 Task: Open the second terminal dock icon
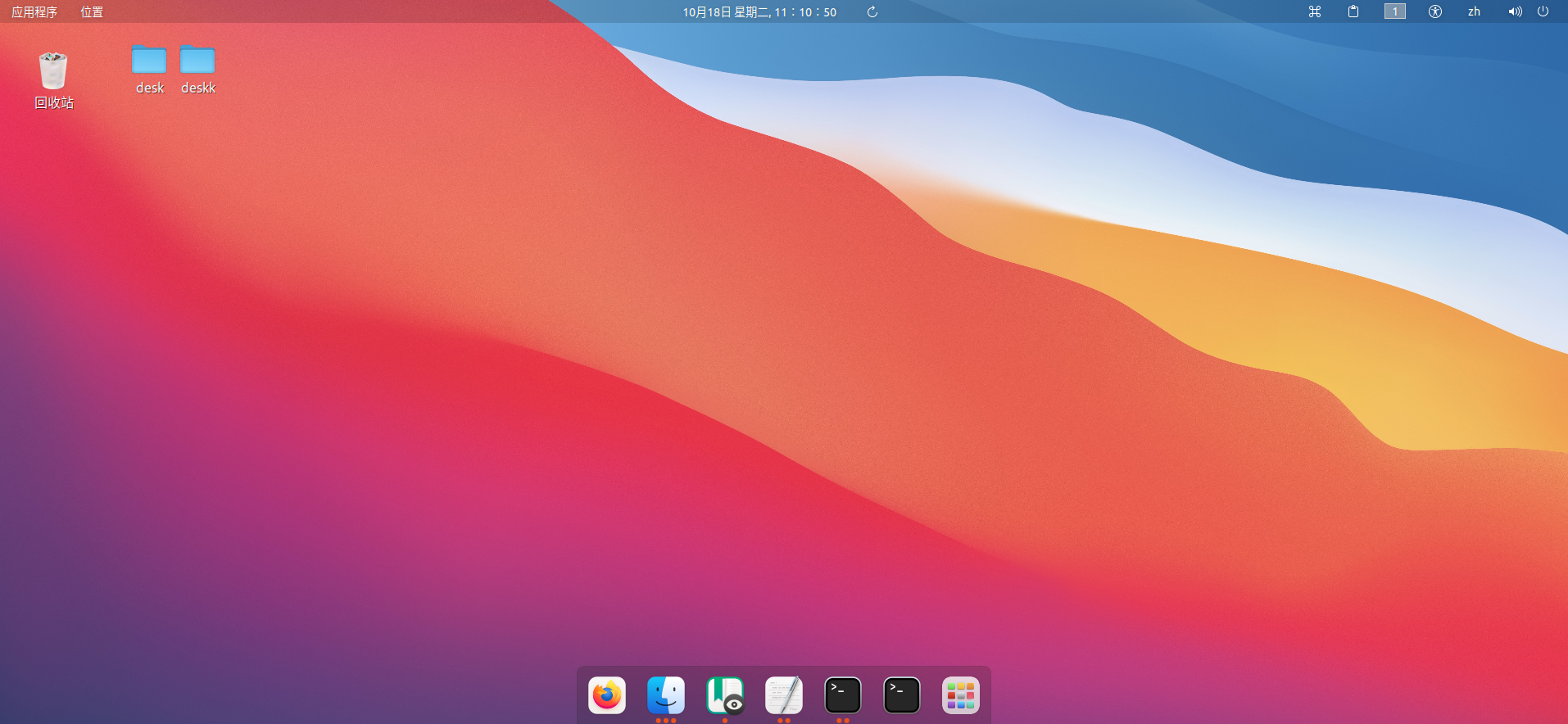(902, 695)
